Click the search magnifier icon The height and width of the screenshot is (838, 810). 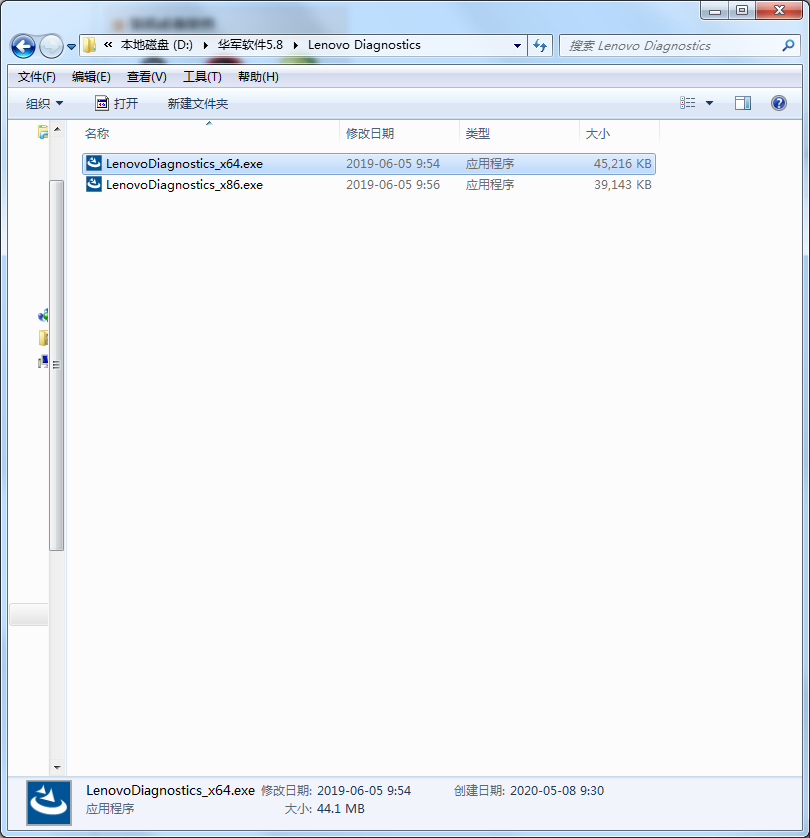(788, 45)
